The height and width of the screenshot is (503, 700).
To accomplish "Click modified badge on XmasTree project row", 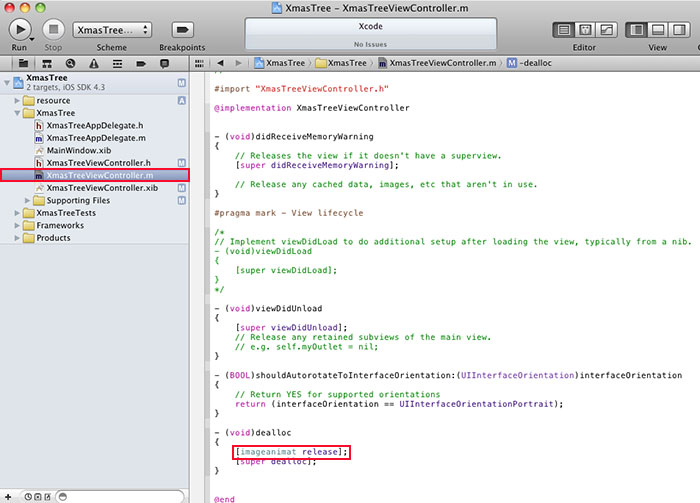I will pos(181,83).
